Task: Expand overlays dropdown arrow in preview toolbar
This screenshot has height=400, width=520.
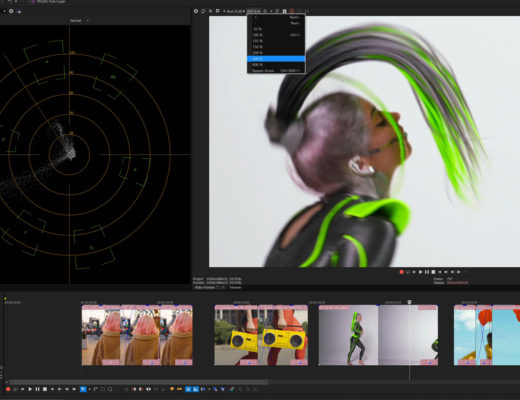Action: coord(271,11)
